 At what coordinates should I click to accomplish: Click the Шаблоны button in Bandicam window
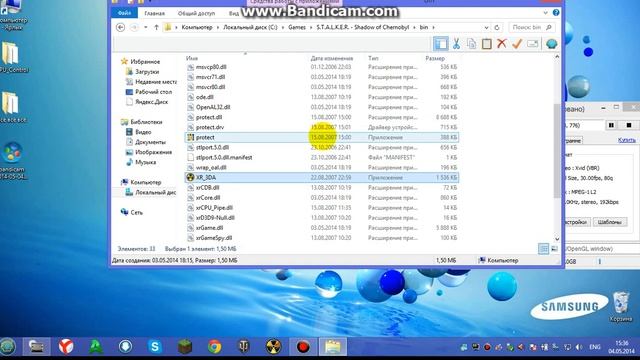coord(610,222)
